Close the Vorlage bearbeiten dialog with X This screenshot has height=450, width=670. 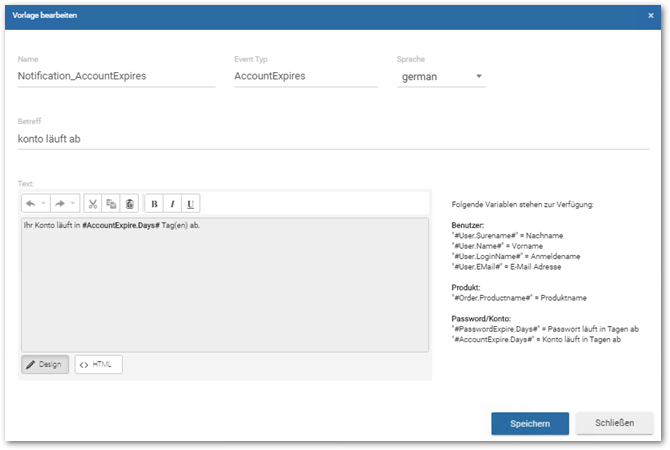pos(651,15)
